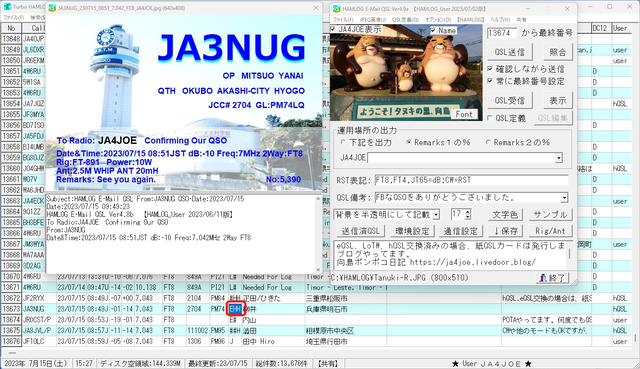Screen dimensions: 640x369
Task: Open 環境設定 settings
Action: 412,231
